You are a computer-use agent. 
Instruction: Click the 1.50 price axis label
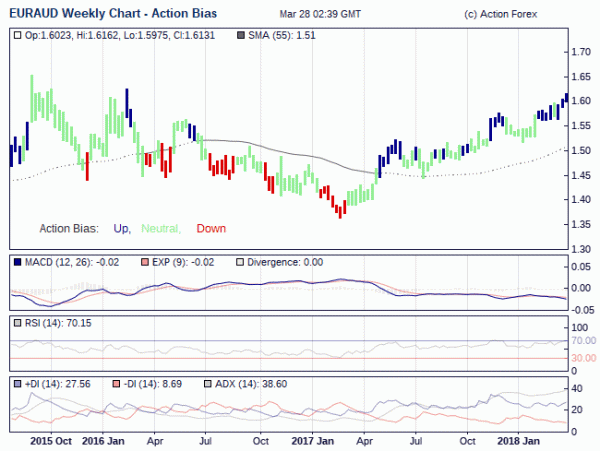pos(581,150)
